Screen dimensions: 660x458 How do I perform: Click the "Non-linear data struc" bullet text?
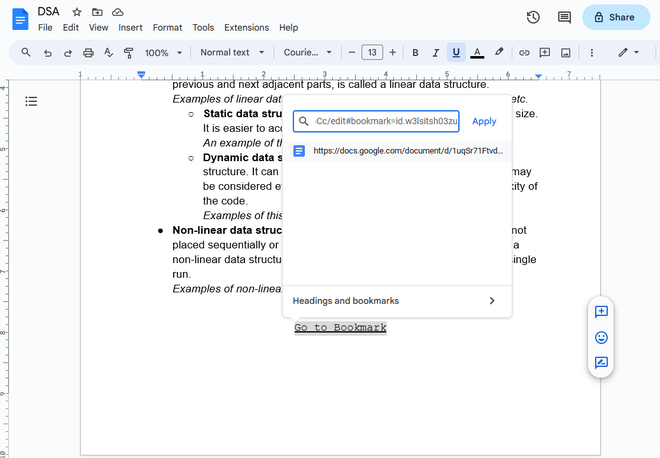coord(227,230)
